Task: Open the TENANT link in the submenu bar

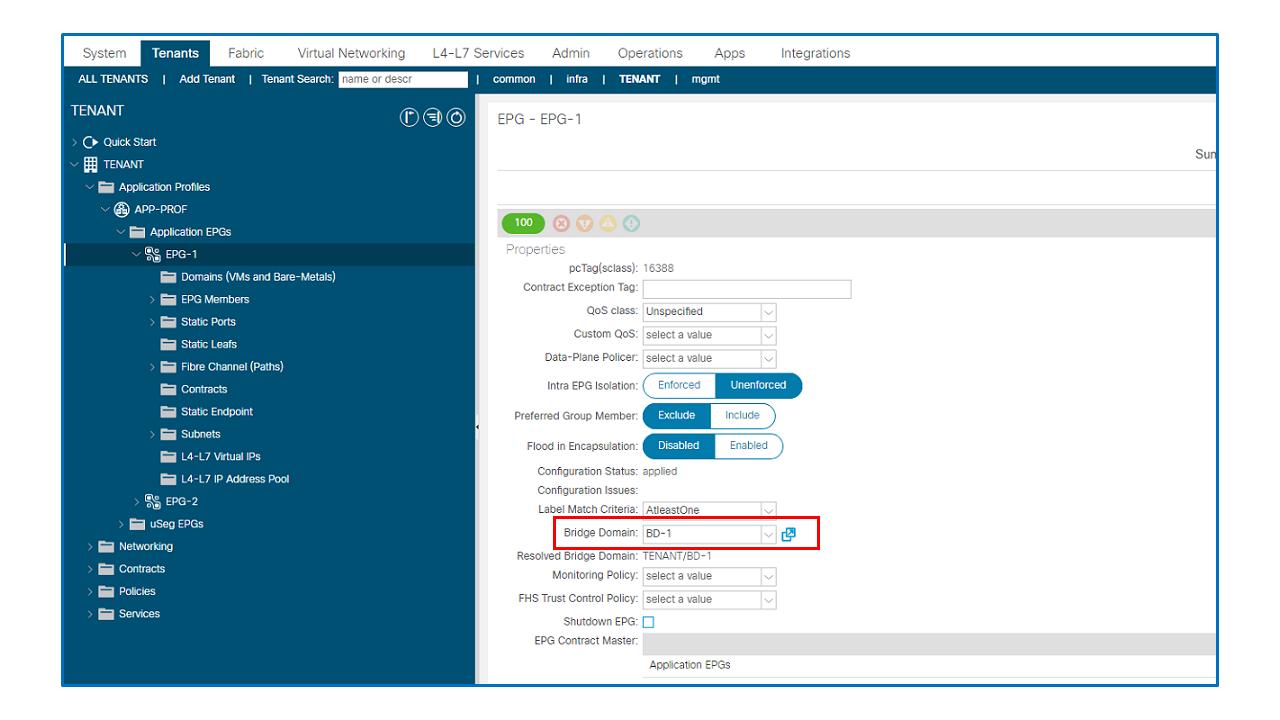Action: (640, 79)
